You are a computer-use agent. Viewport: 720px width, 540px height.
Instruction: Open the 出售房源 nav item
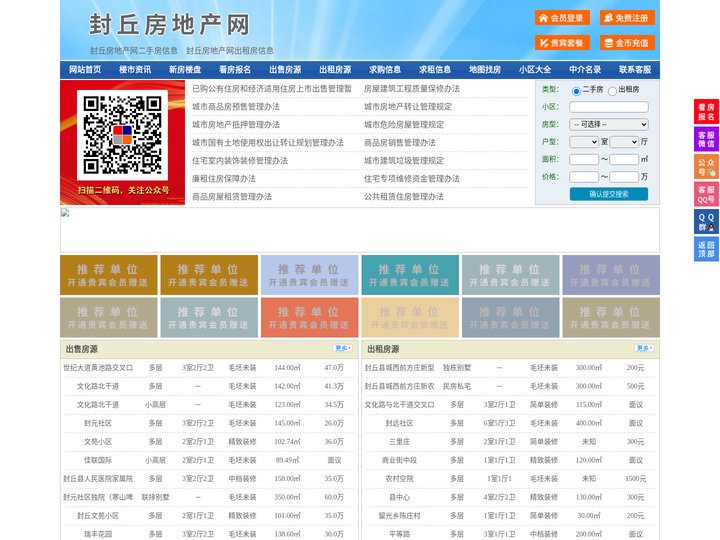285,70
